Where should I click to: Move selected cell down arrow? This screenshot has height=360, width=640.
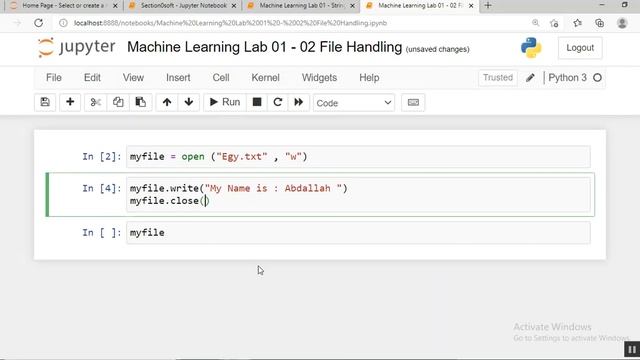189,102
